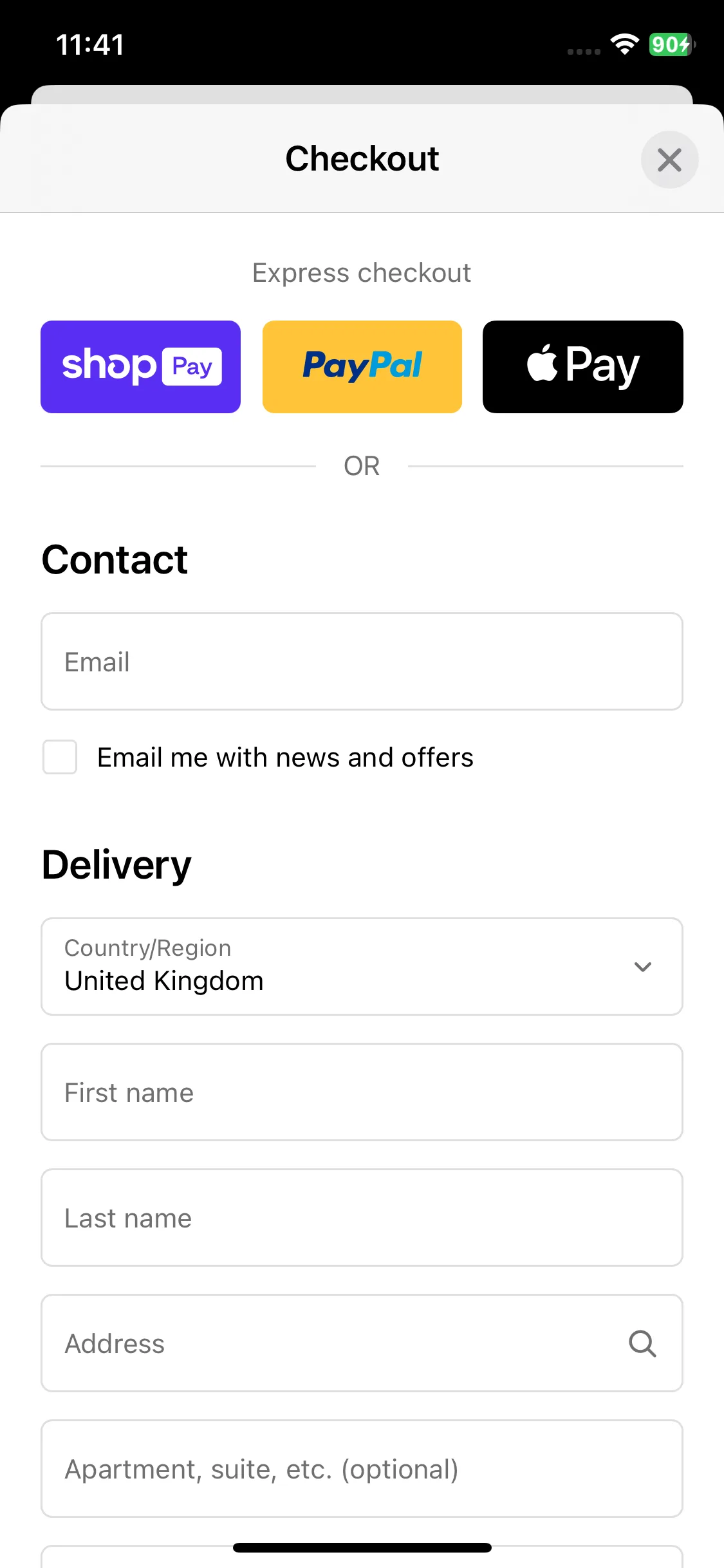This screenshot has width=724, height=1568.
Task: Choose PayPal express checkout
Action: coord(362,367)
